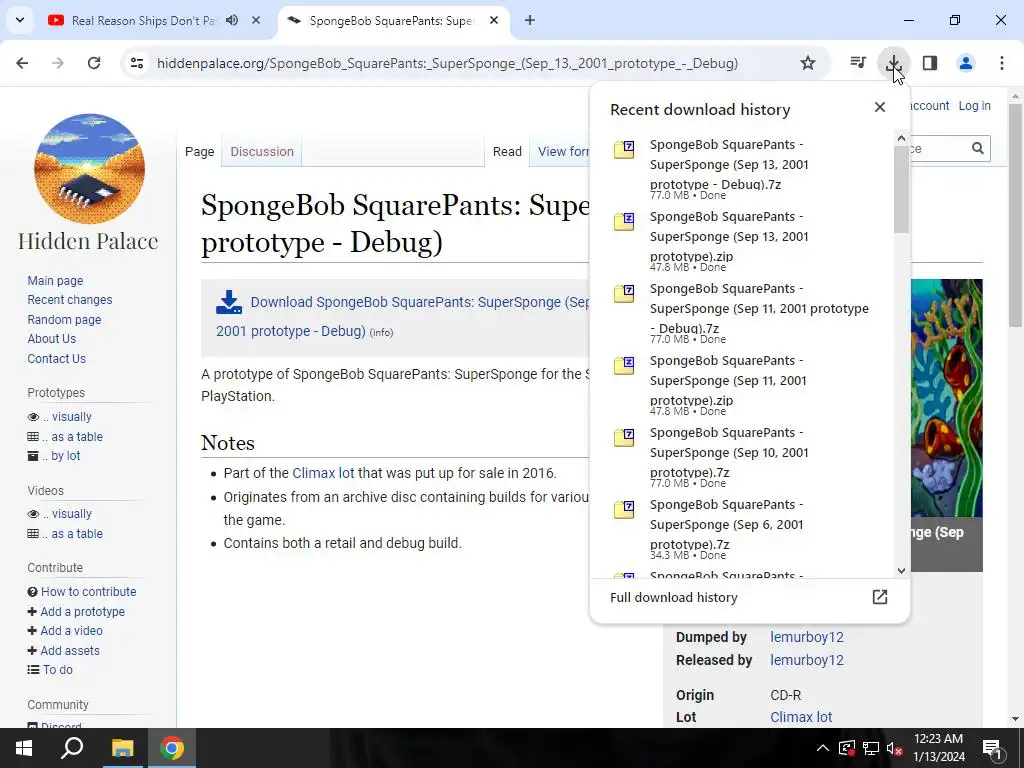
Task: Open Recent changes in sidebar
Action: click(x=69, y=300)
